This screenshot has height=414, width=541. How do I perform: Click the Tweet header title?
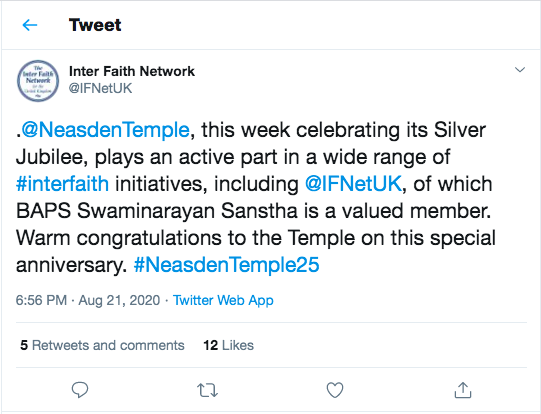[95, 25]
